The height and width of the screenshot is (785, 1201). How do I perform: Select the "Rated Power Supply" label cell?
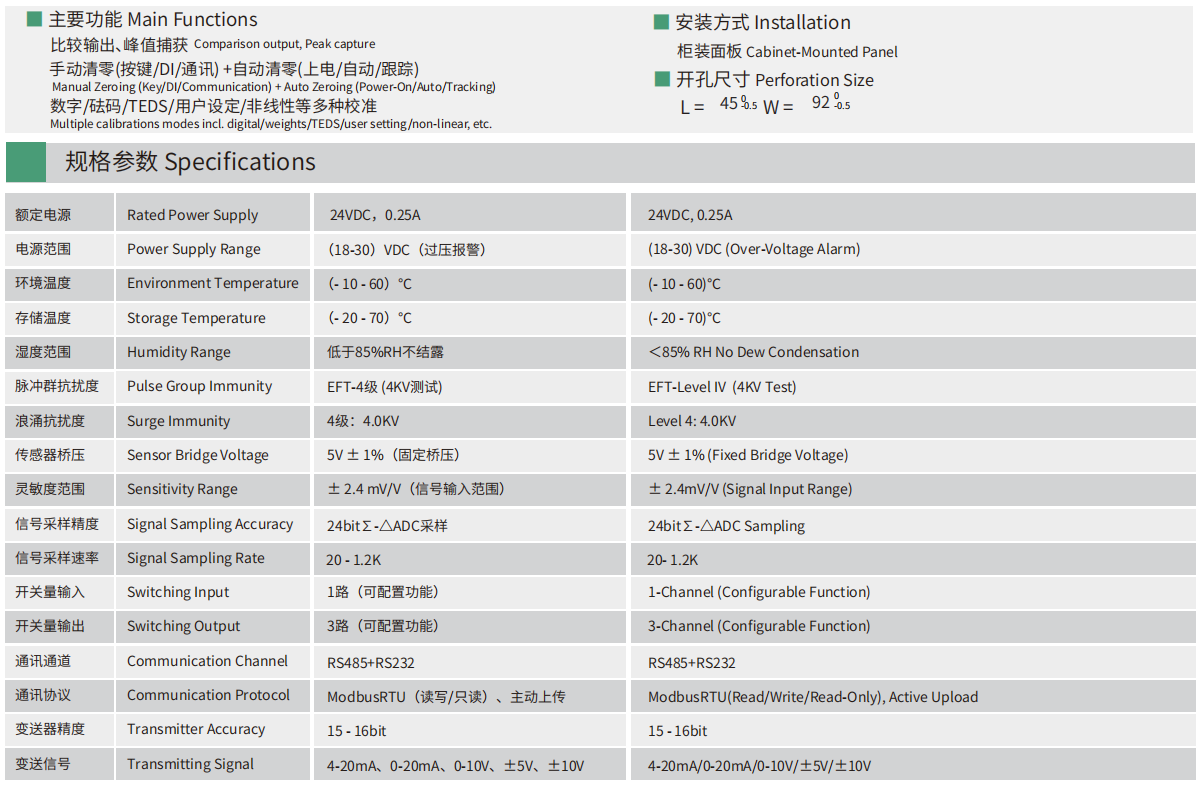(x=192, y=215)
